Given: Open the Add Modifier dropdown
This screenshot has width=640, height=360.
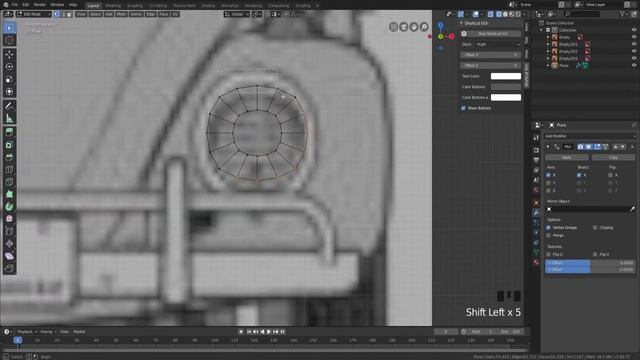Looking at the screenshot, I should tap(590, 136).
